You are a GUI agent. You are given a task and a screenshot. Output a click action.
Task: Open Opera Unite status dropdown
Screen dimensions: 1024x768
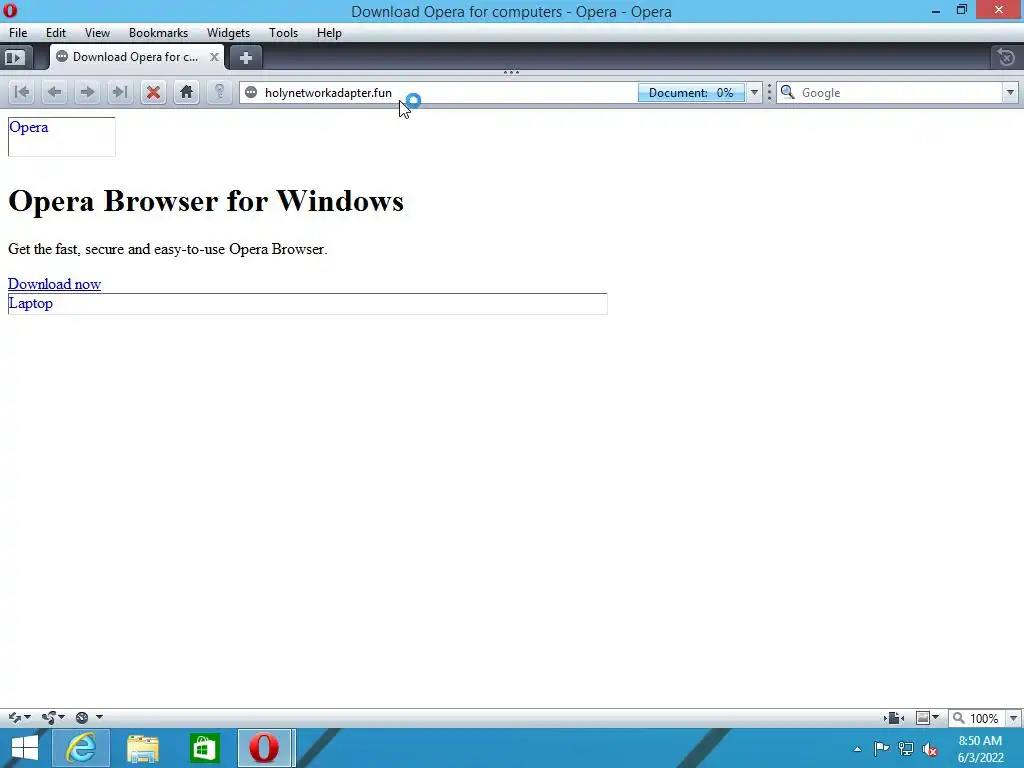[53, 717]
